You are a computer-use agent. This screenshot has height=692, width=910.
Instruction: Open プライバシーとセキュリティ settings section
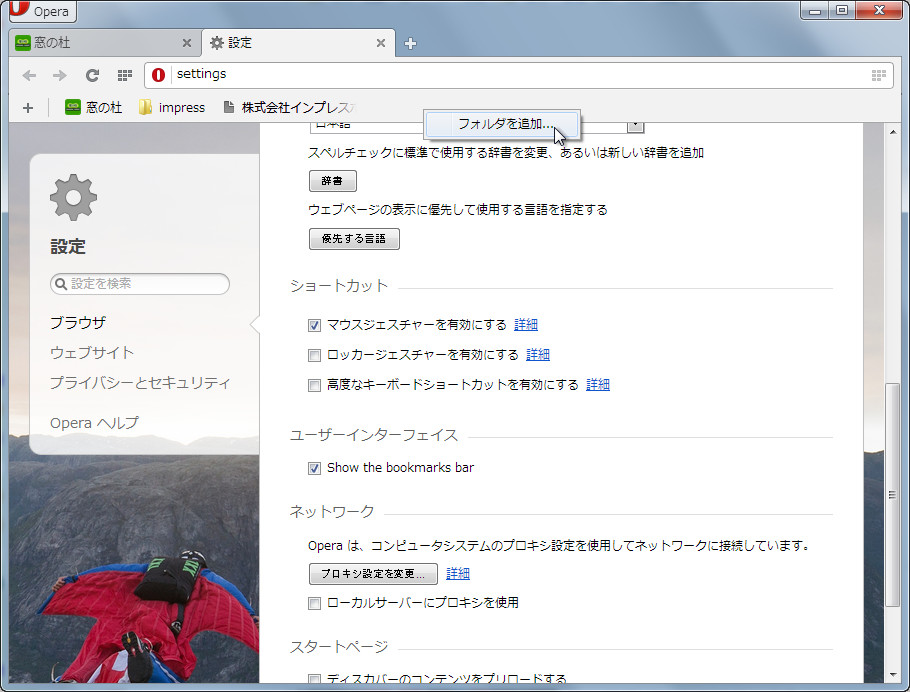(140, 383)
